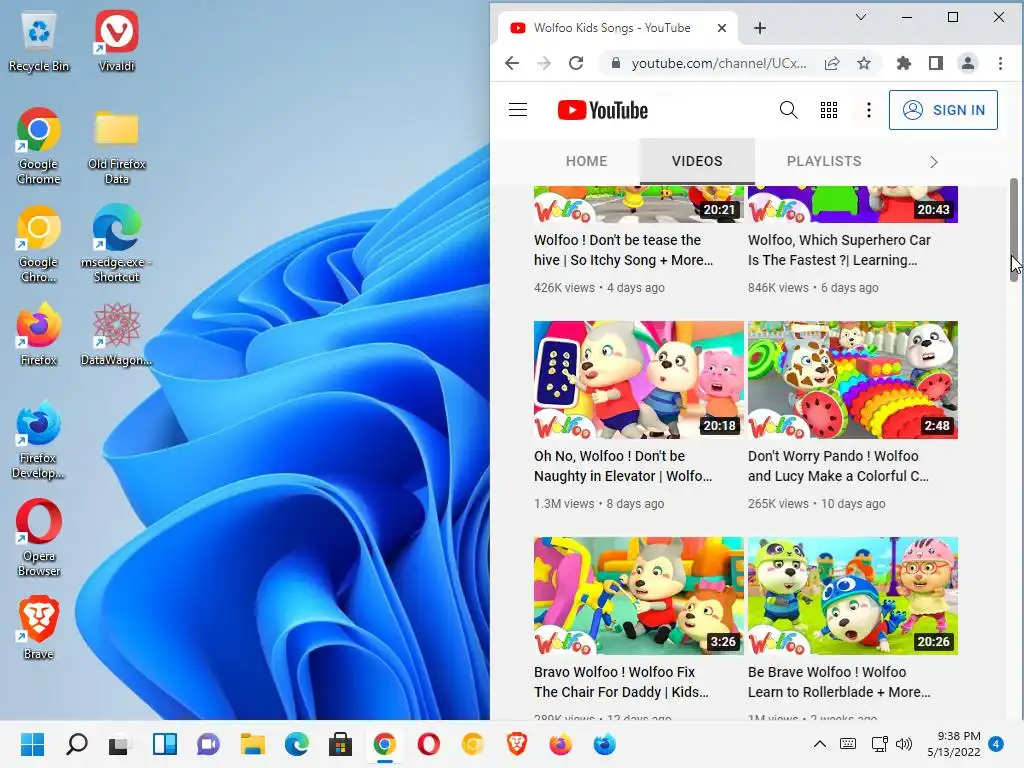Select Chrome Canary desktop shortcut
1024x768 pixels.
[x=39, y=244]
